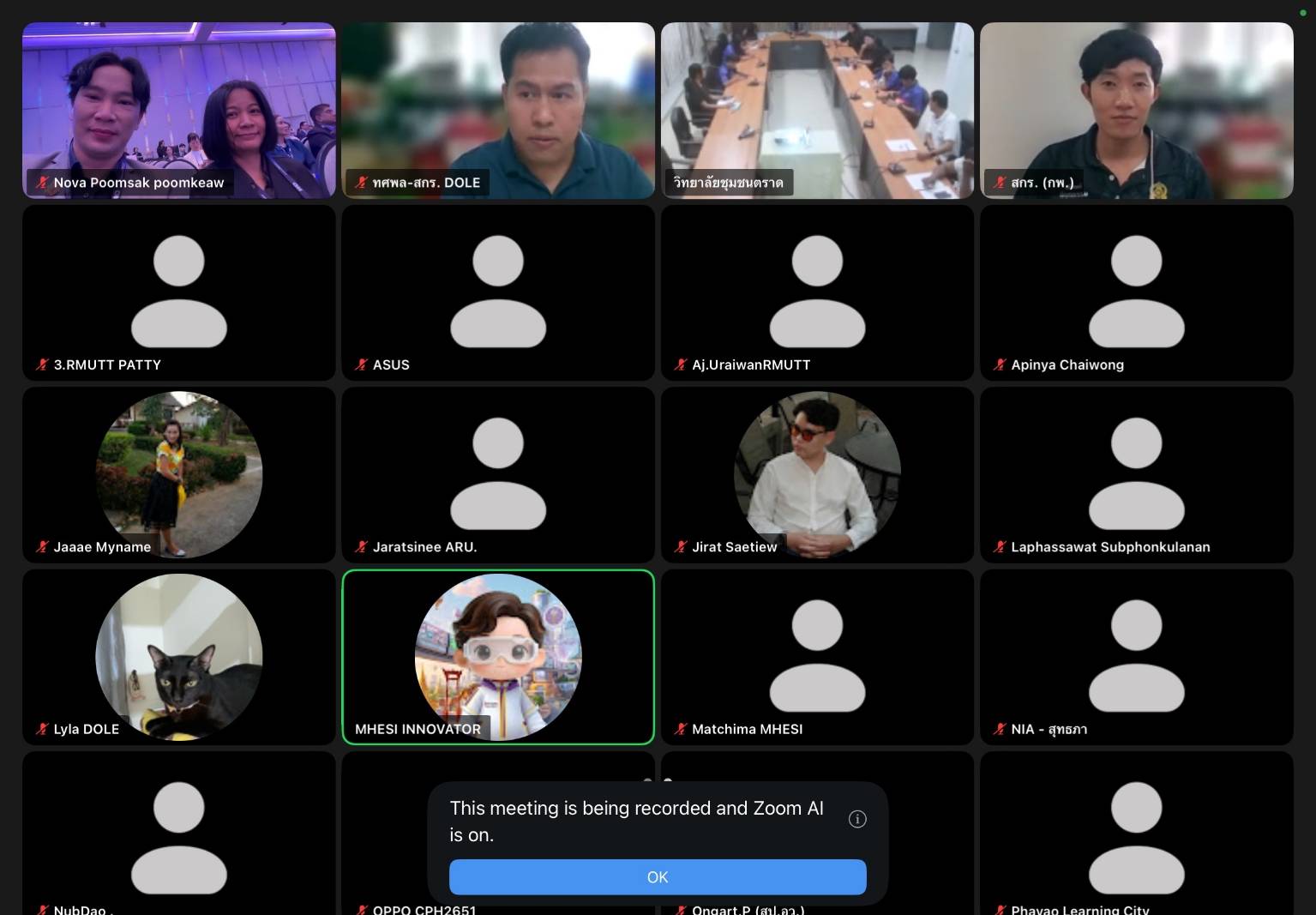Click muted mic icon beside Apinya Chaiwong
The width and height of the screenshot is (1316, 915).
pyautogui.click(x=1000, y=364)
